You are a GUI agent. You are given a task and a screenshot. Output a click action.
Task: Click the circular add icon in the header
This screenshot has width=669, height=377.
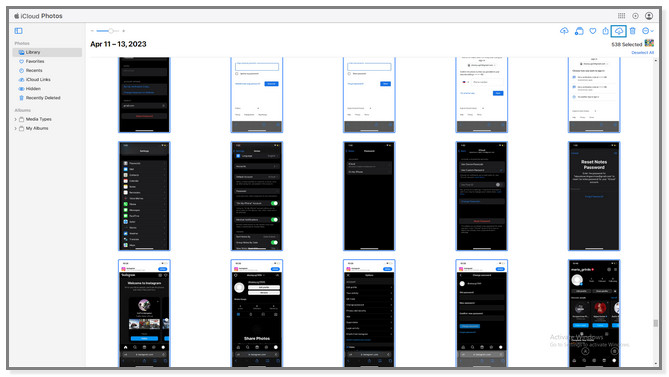(x=635, y=16)
